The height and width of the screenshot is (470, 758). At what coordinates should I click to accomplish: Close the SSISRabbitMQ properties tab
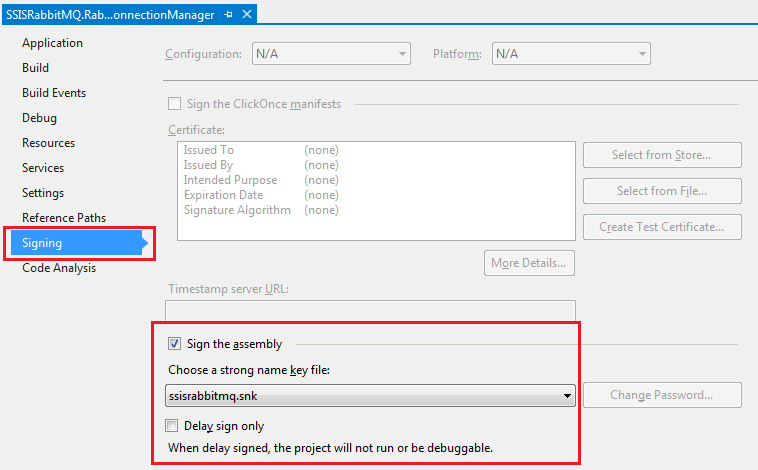(247, 14)
